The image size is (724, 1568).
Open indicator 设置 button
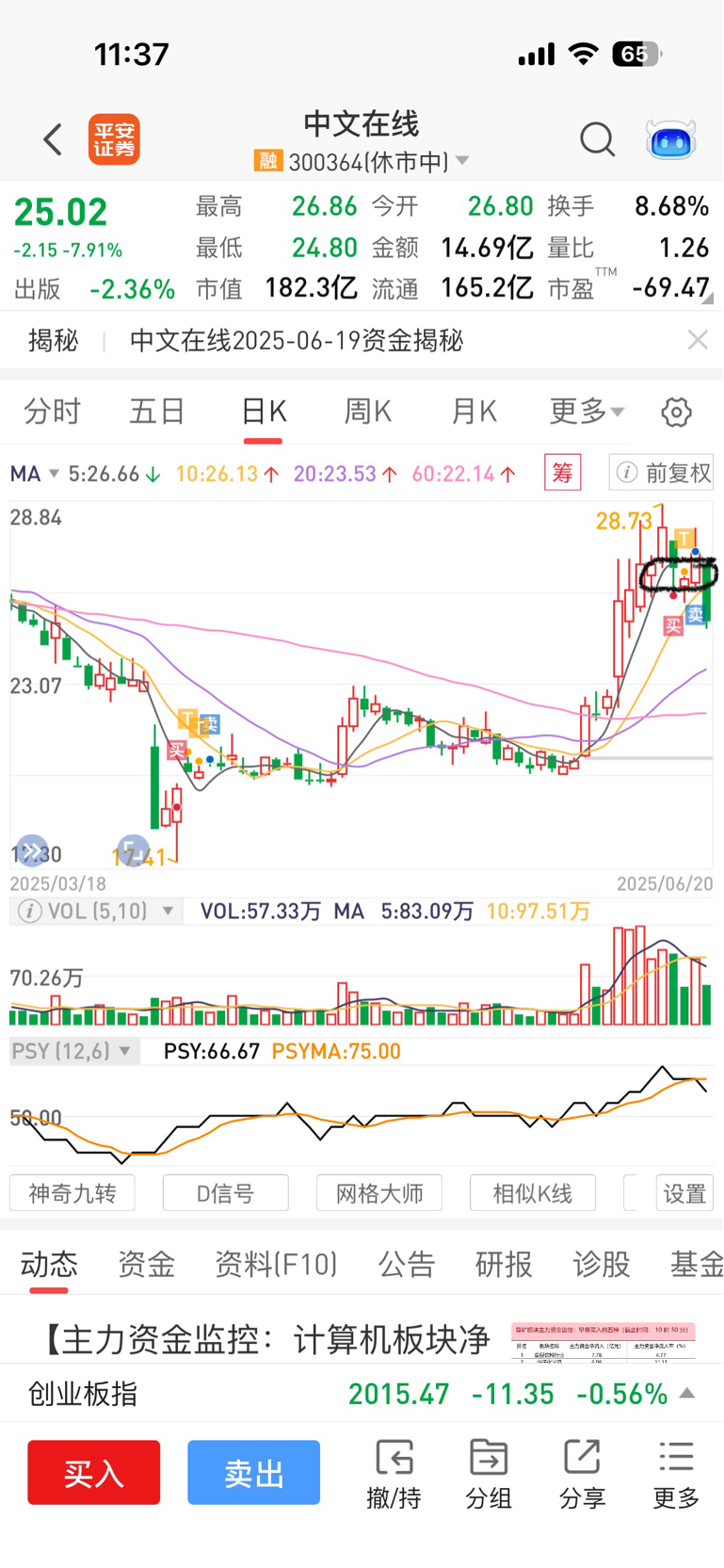pos(684,1193)
